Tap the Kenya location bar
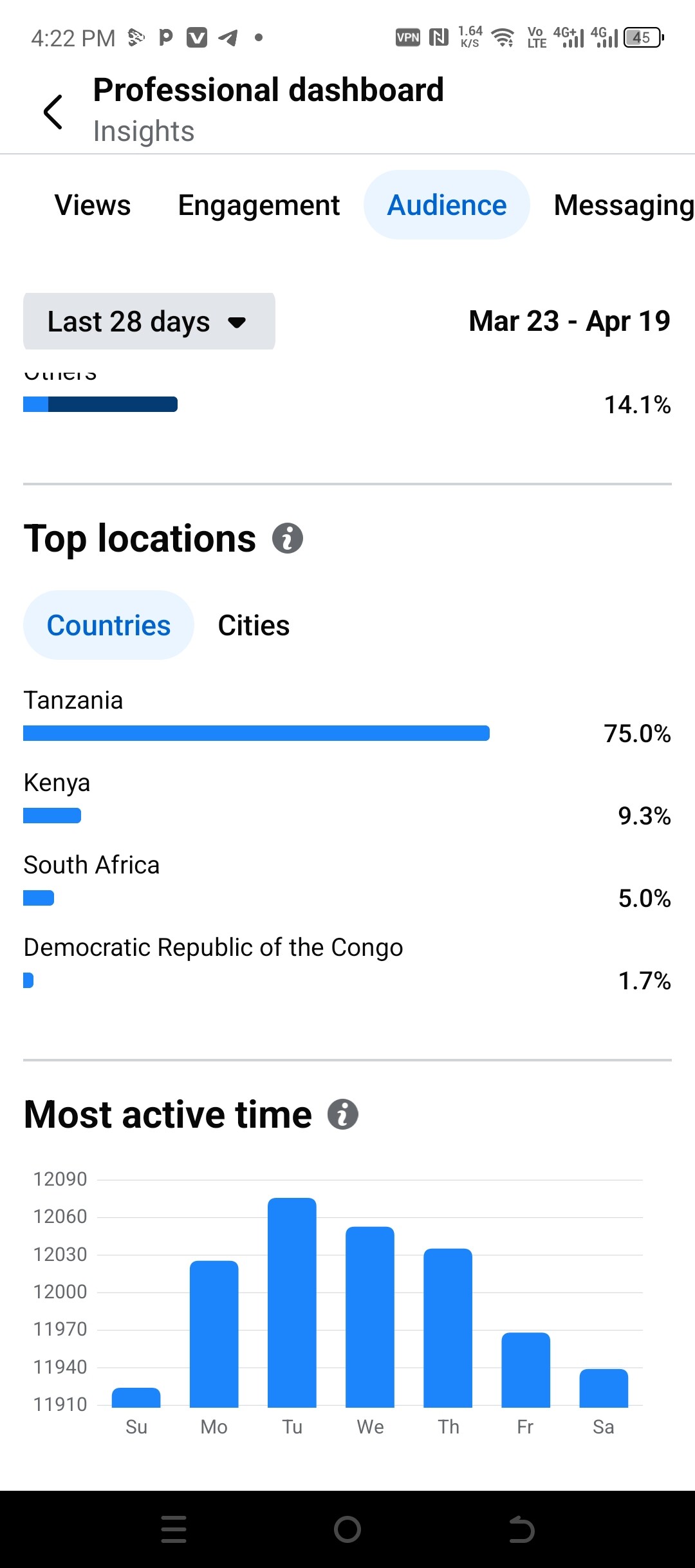 click(x=52, y=816)
